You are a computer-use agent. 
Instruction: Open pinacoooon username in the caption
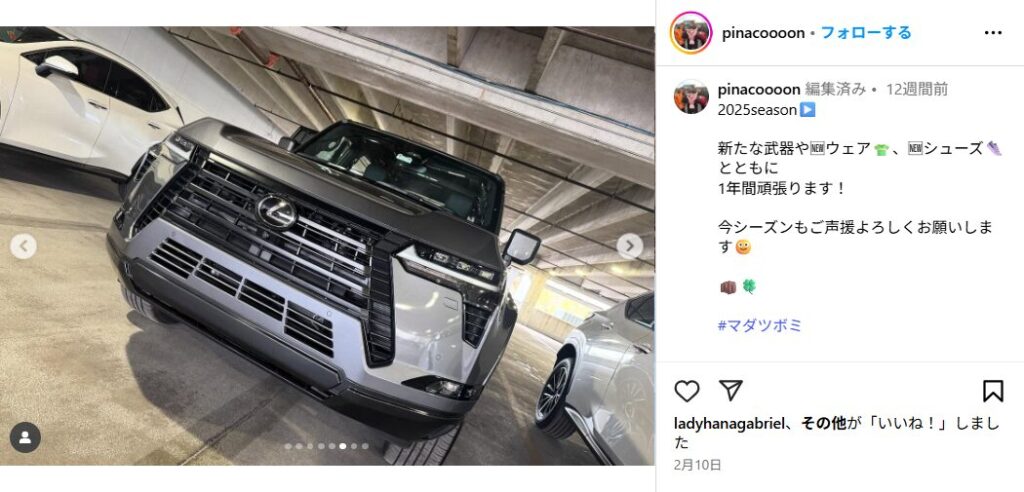759,90
